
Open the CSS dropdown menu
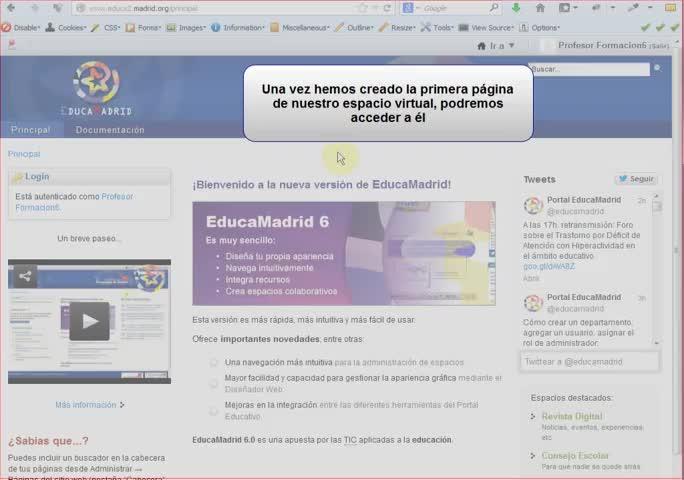[106, 27]
